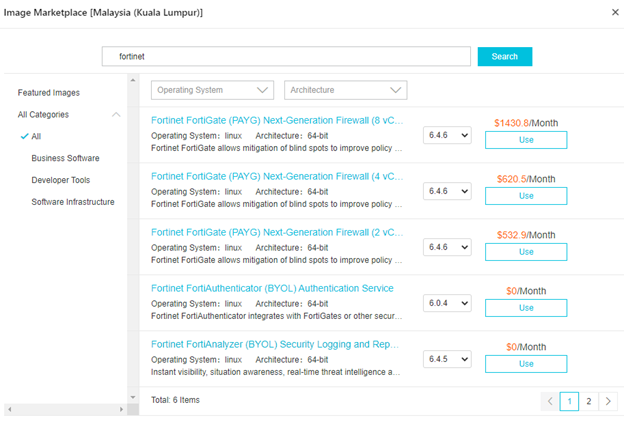Click Use for the $1430.8/Month image

[526, 140]
